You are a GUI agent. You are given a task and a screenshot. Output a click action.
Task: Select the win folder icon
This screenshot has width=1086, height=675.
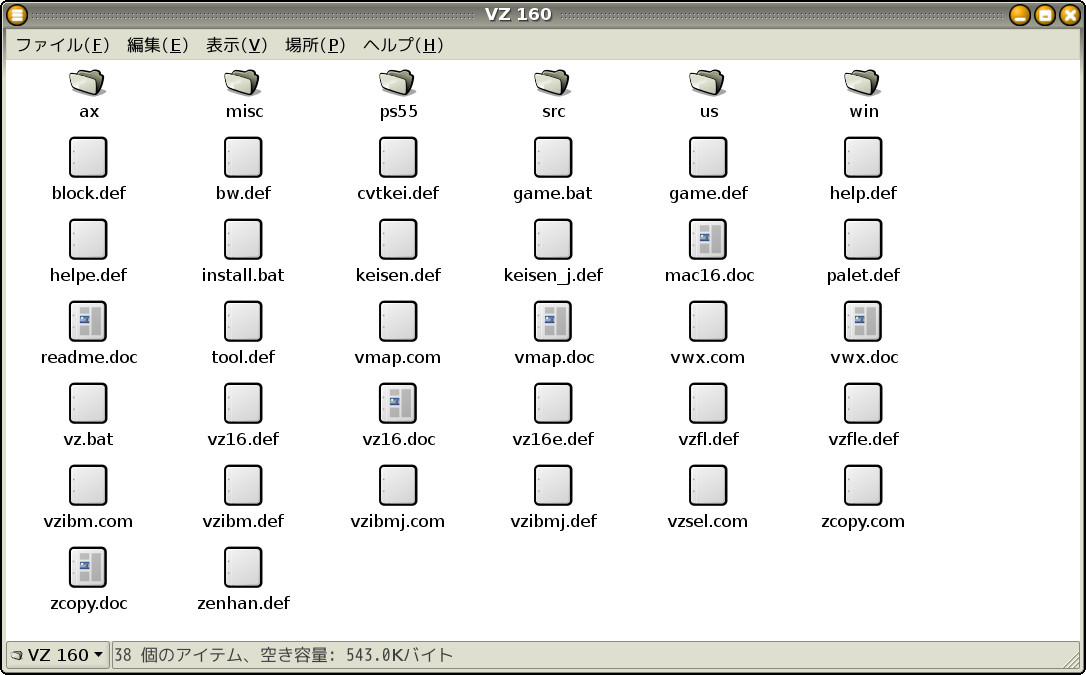click(863, 82)
